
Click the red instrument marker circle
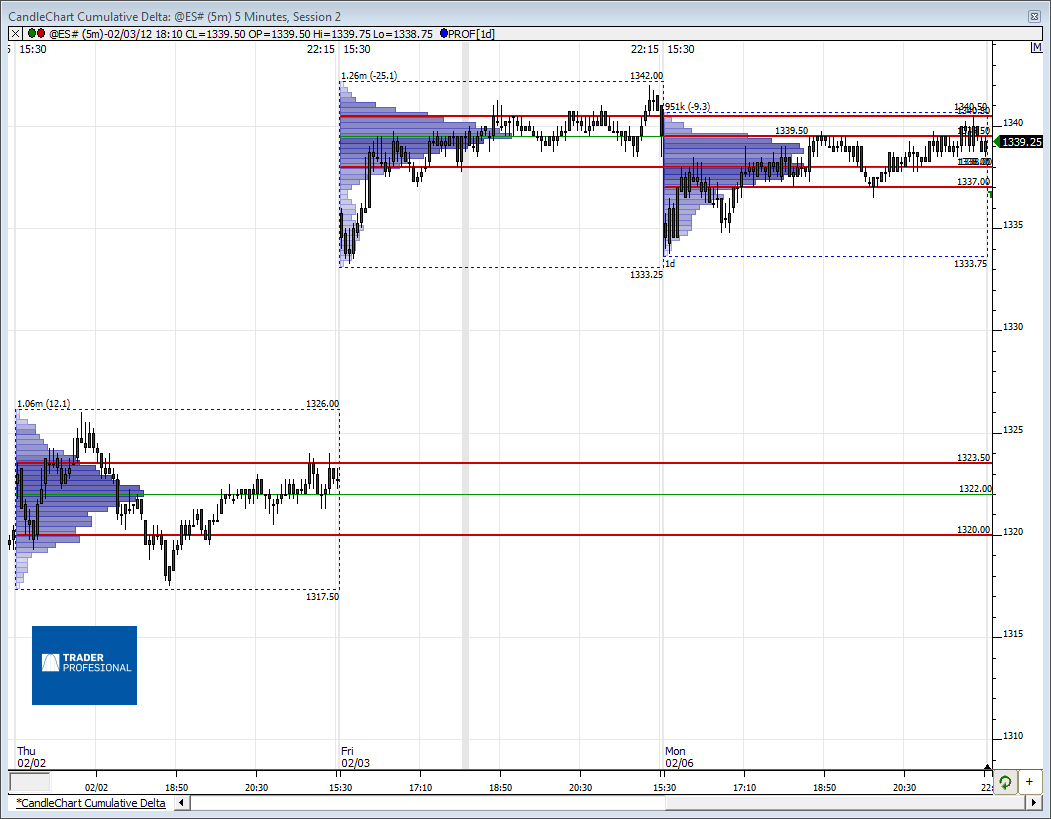41,34
